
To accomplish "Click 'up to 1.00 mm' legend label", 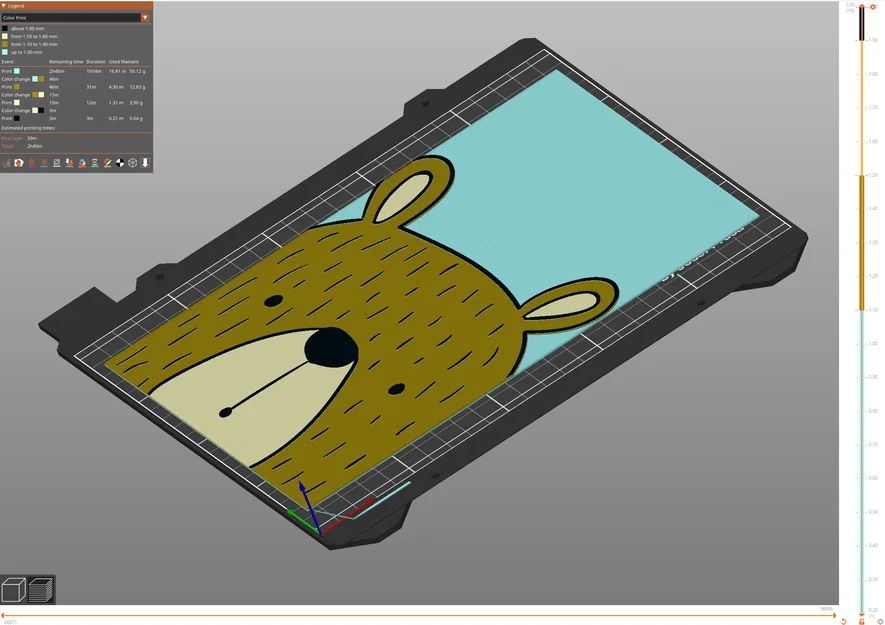I will [27, 52].
